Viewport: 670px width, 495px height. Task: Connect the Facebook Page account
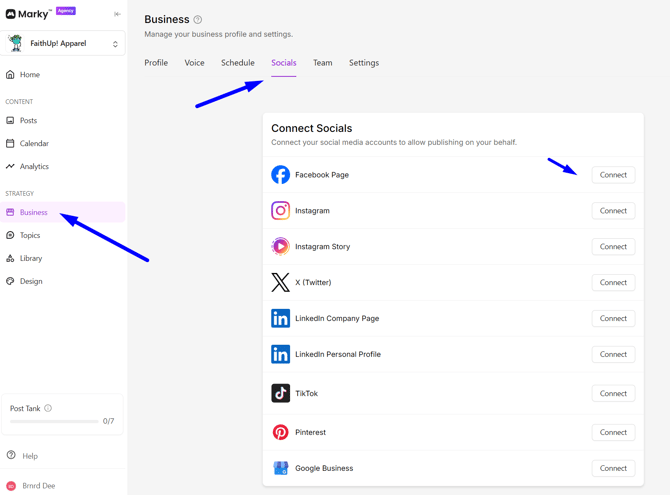(613, 175)
